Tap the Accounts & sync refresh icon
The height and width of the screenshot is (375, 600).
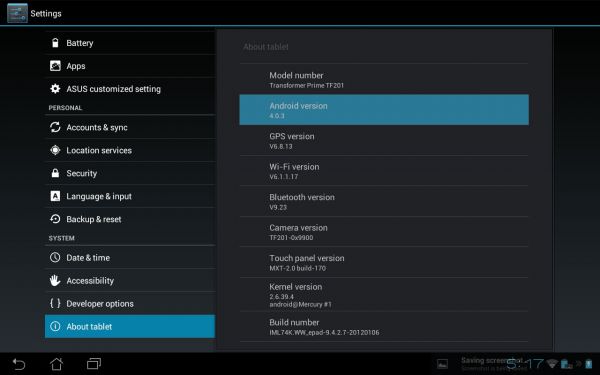(55, 127)
